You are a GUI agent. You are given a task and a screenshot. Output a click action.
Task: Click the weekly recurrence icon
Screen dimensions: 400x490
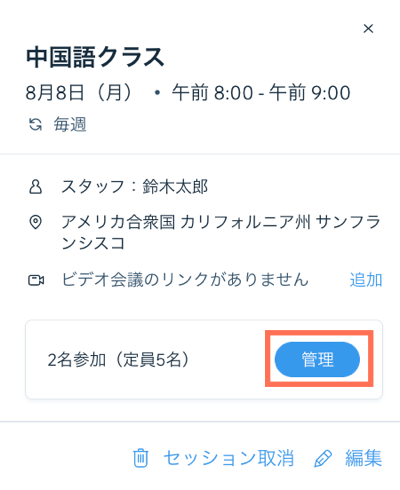(x=35, y=125)
